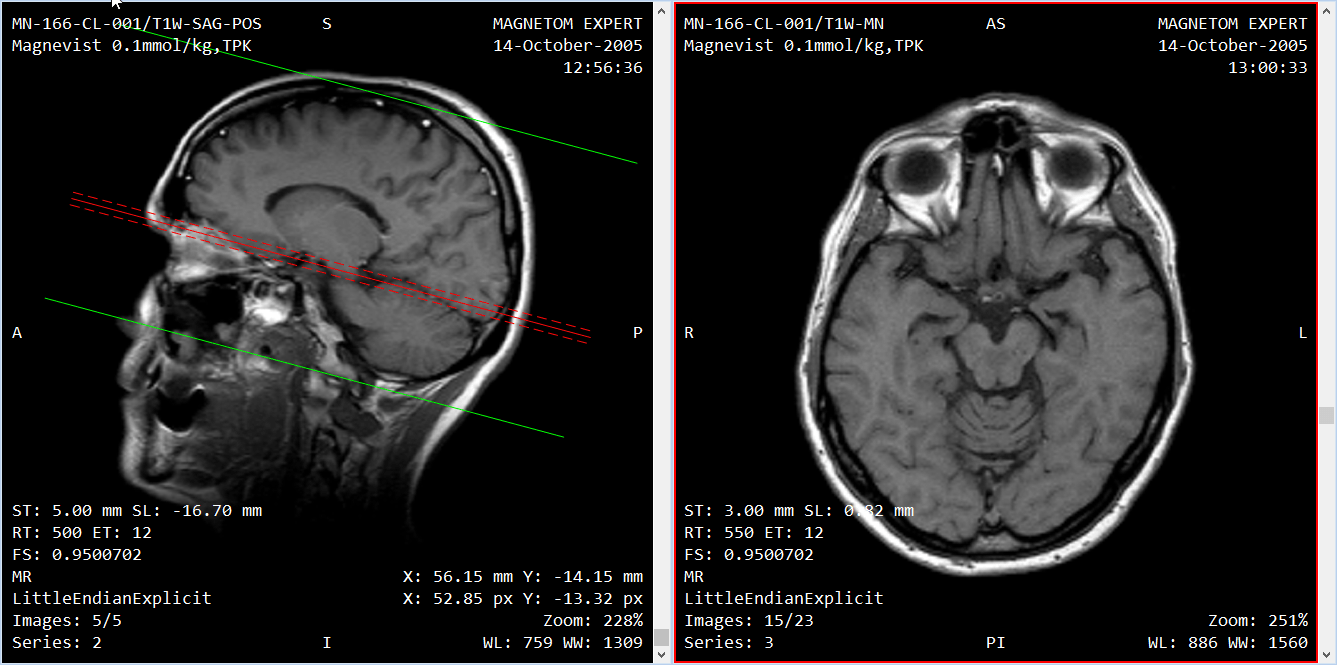Click 'ST: 5.00 mm SL: -16.70 mm'
Screen dimensions: 1337x665
tap(137, 511)
